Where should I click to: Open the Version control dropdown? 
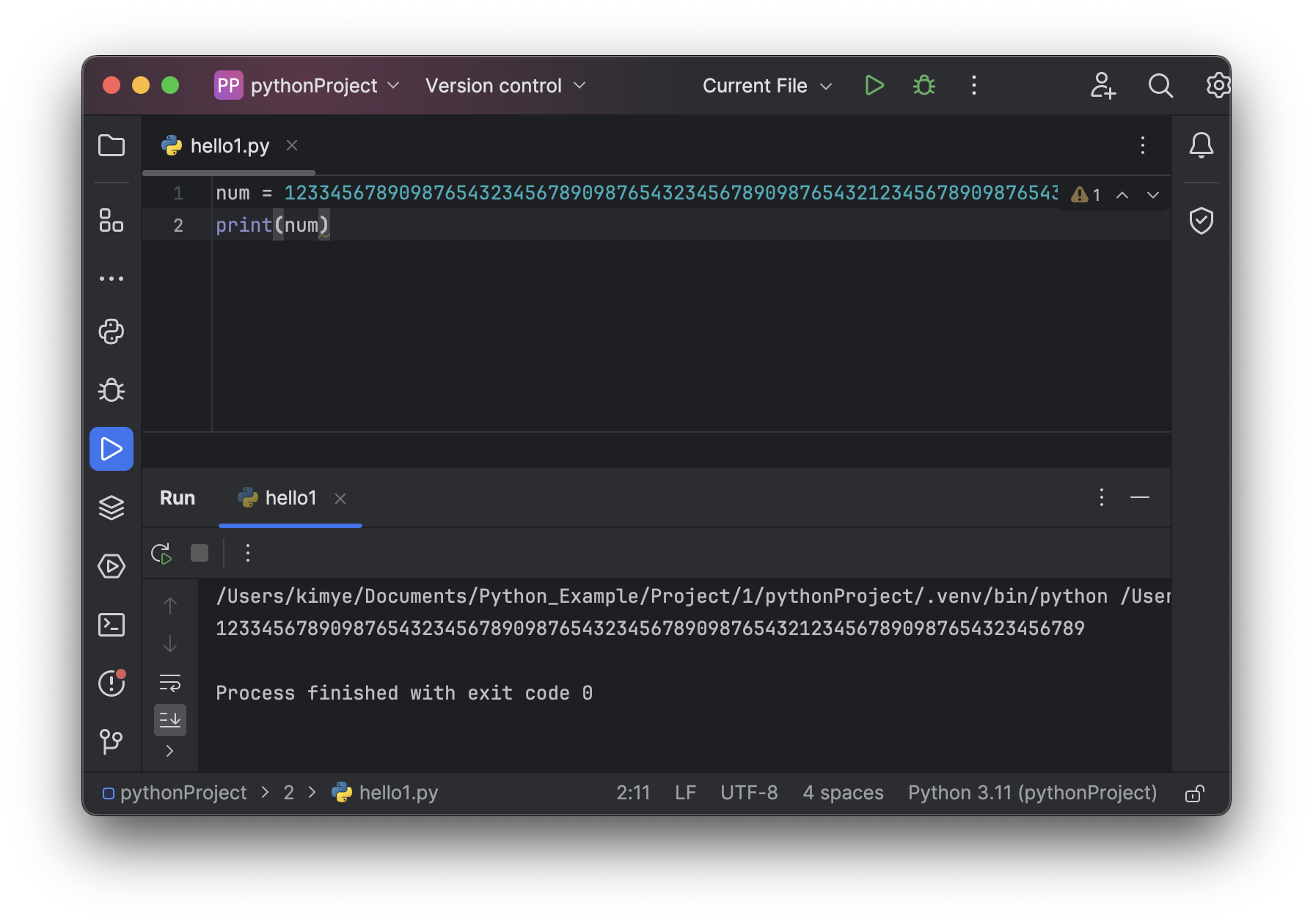tap(505, 86)
